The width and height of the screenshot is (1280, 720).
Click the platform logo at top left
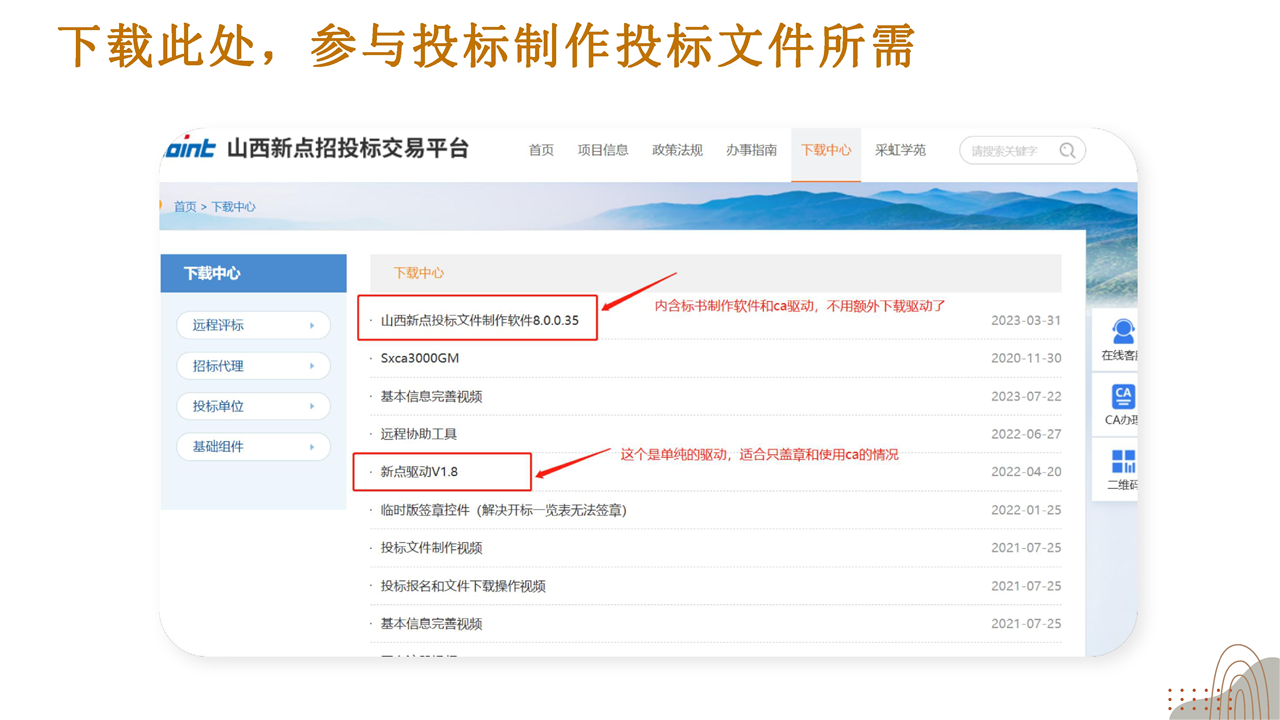[190, 149]
